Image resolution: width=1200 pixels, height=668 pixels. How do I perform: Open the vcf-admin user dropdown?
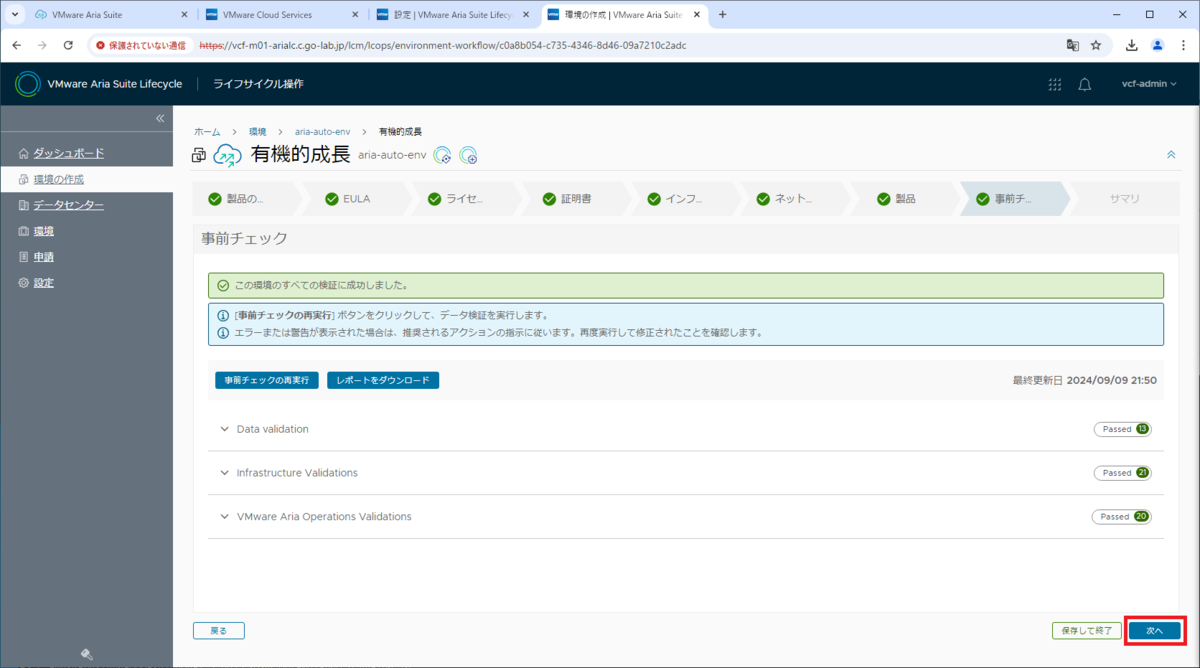[1150, 84]
